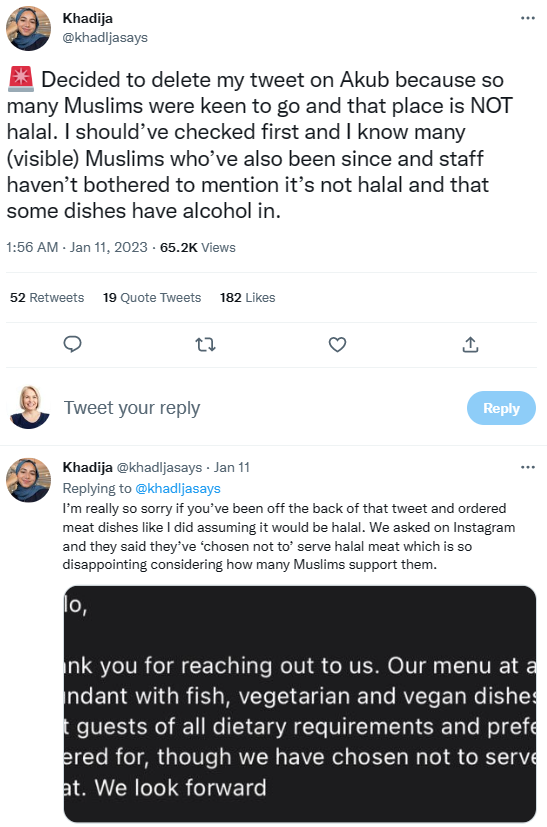
Task: View the 52 Retweets list
Action: 47,297
